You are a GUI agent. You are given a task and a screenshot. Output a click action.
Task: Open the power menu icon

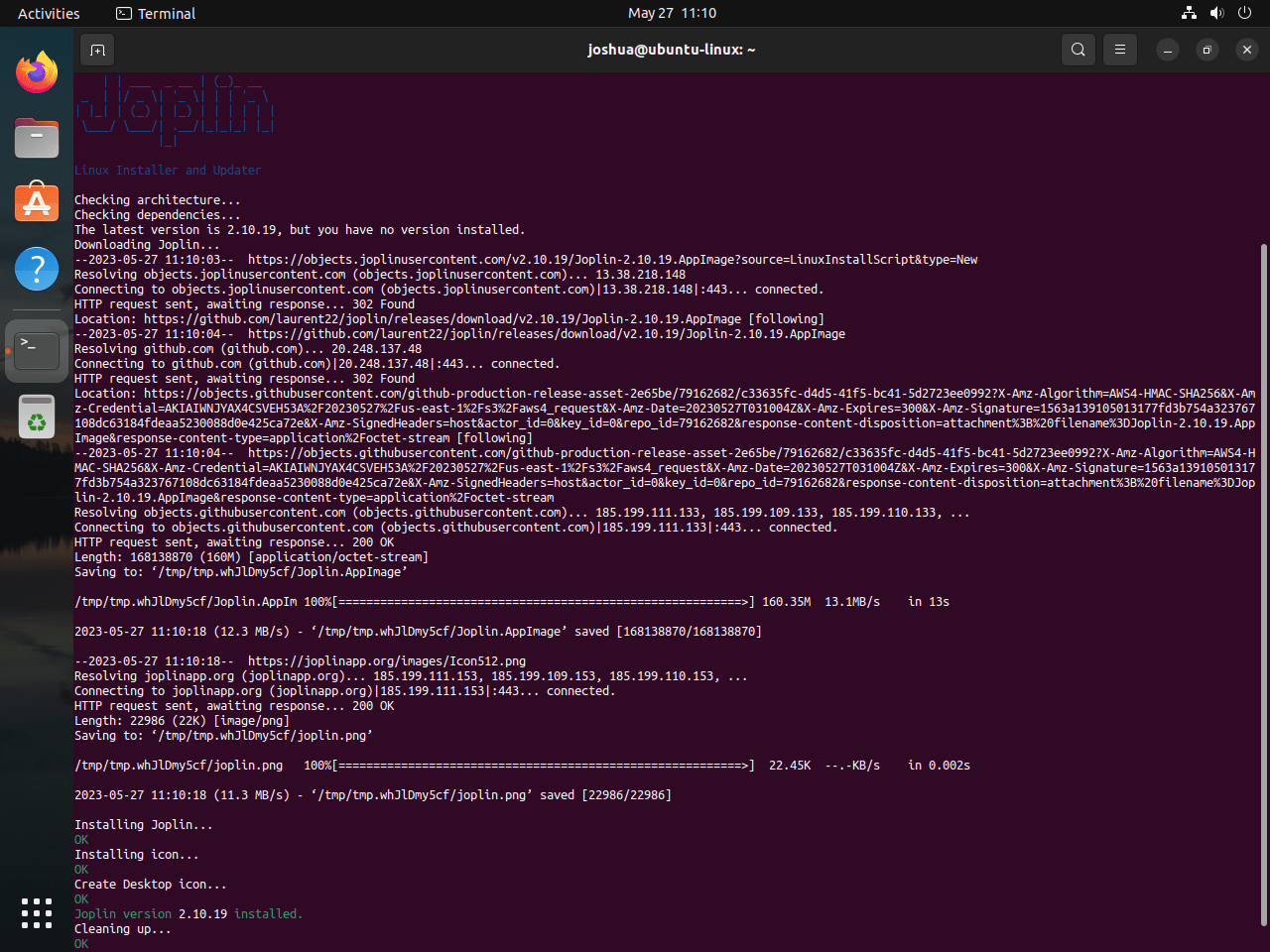point(1244,13)
